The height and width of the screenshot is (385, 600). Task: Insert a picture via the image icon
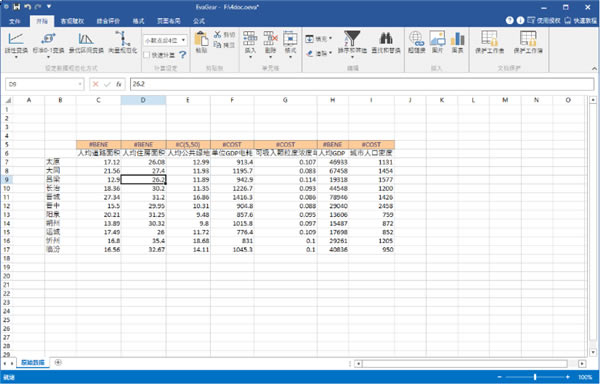[x=437, y=39]
